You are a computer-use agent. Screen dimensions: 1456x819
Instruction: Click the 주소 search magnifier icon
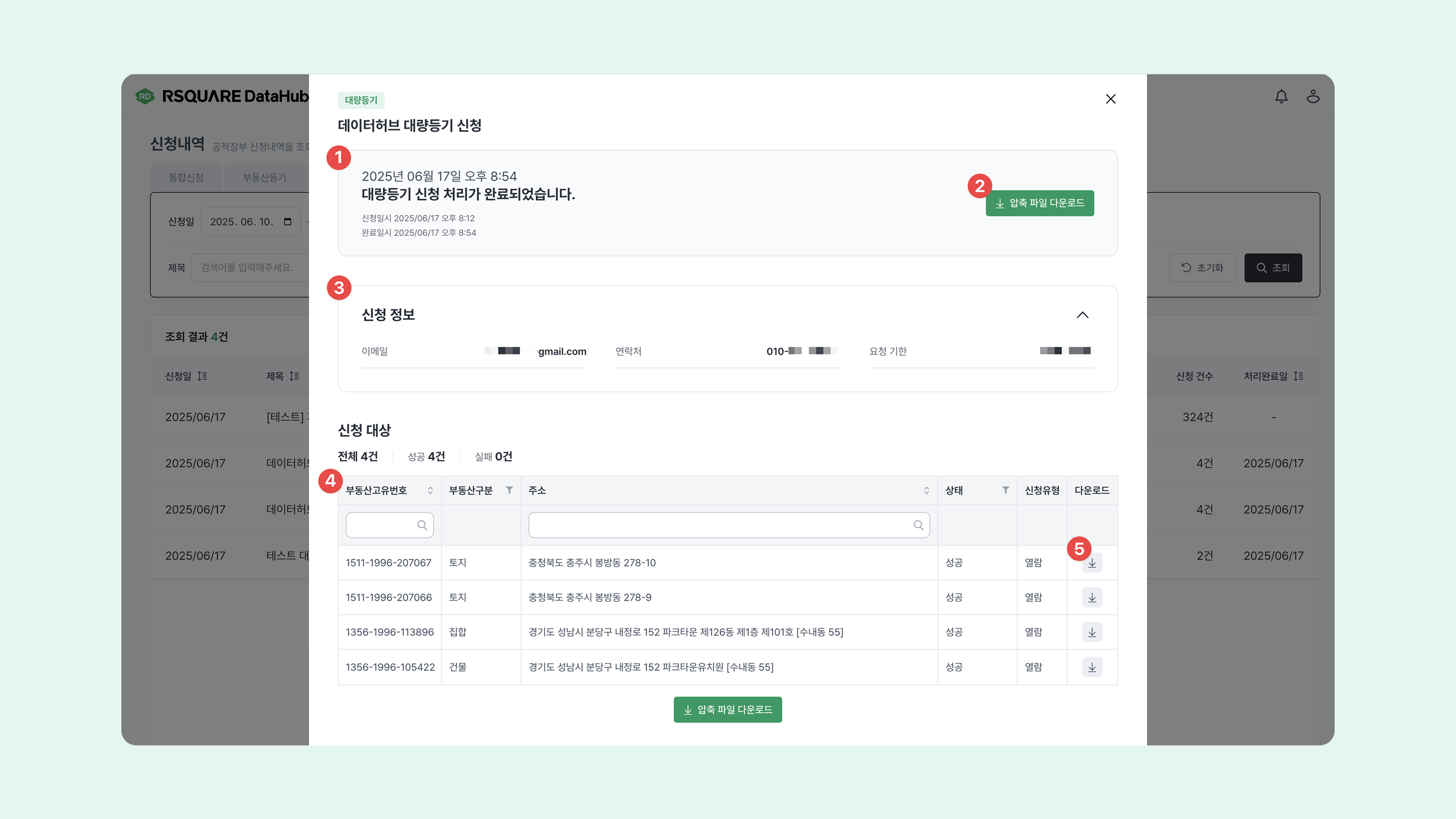click(918, 525)
